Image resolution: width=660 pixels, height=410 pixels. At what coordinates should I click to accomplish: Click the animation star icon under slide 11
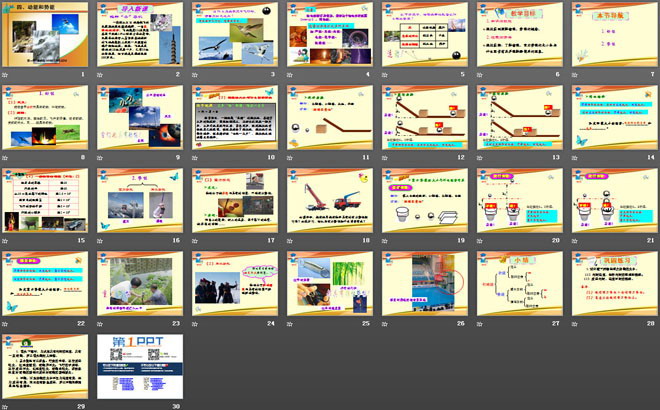(x=290, y=157)
